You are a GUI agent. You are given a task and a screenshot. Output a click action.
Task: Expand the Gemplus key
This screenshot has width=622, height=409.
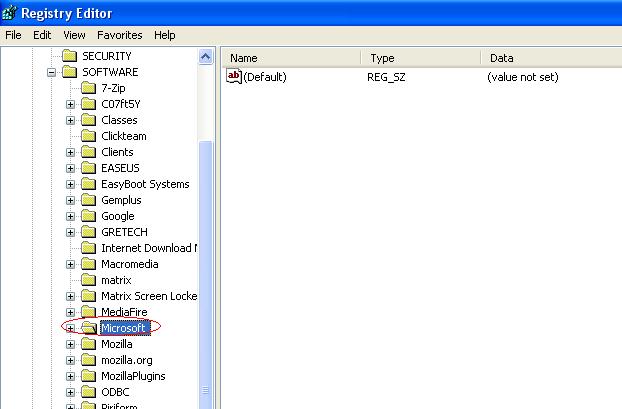(71, 200)
